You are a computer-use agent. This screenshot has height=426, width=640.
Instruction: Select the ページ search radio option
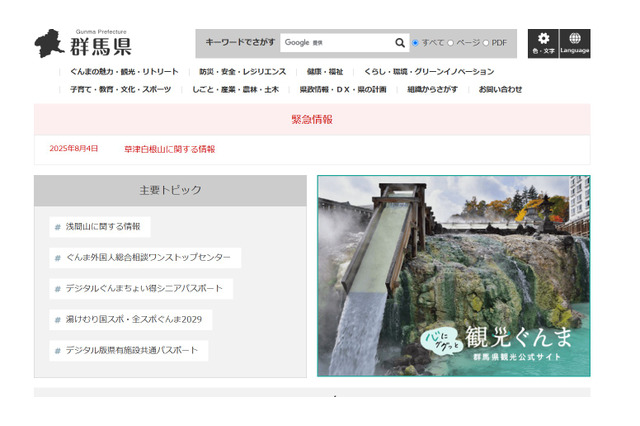click(451, 43)
